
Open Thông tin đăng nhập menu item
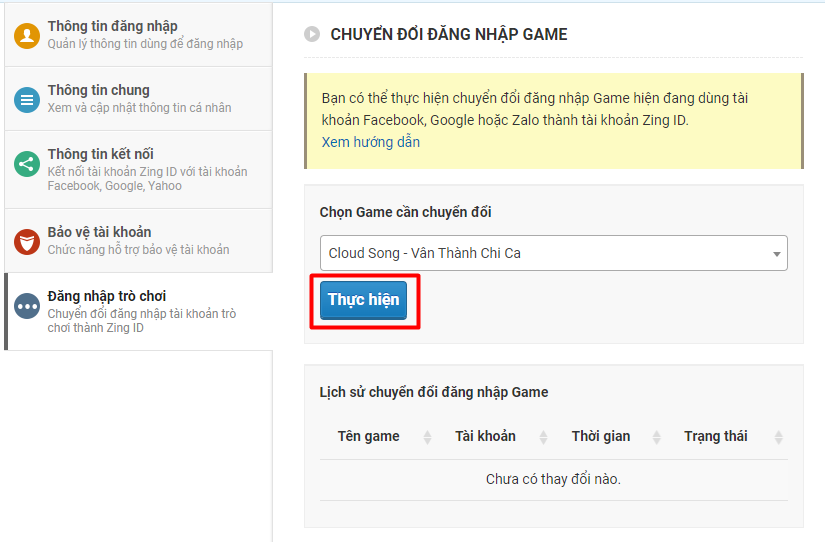pos(138,35)
